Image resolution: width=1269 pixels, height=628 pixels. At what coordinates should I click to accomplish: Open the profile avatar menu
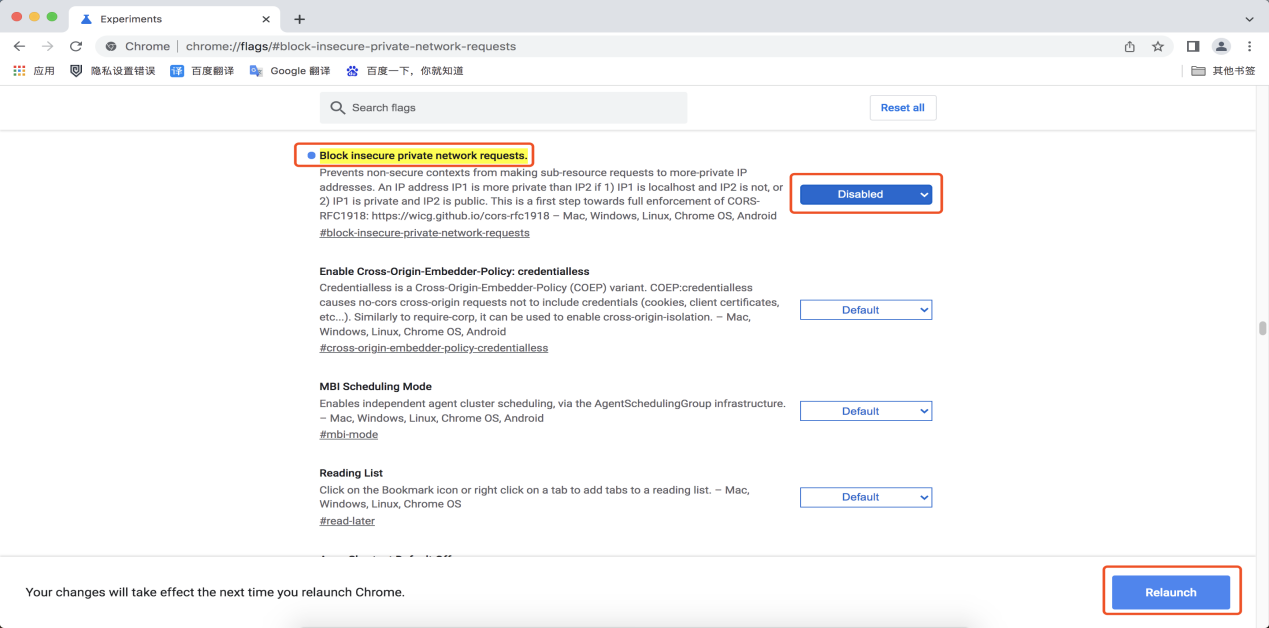(1221, 46)
